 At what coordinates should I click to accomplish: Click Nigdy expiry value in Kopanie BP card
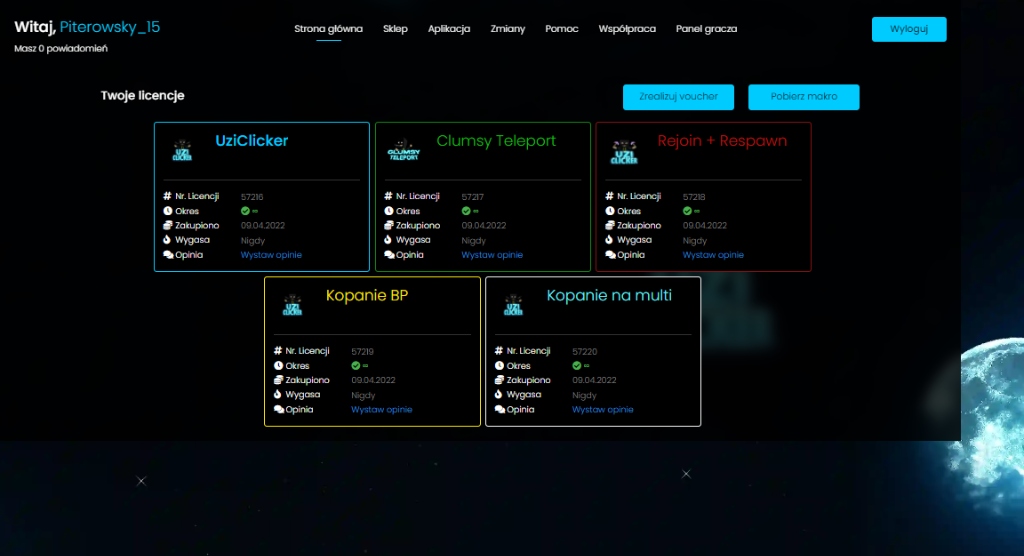click(x=363, y=395)
